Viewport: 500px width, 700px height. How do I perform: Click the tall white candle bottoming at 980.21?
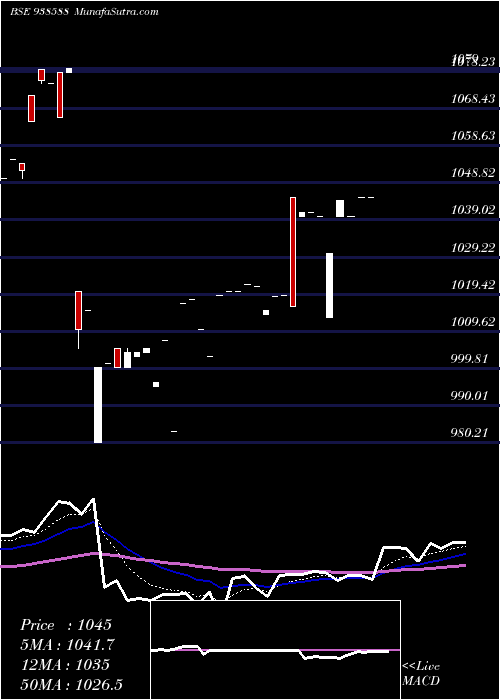pos(98,405)
